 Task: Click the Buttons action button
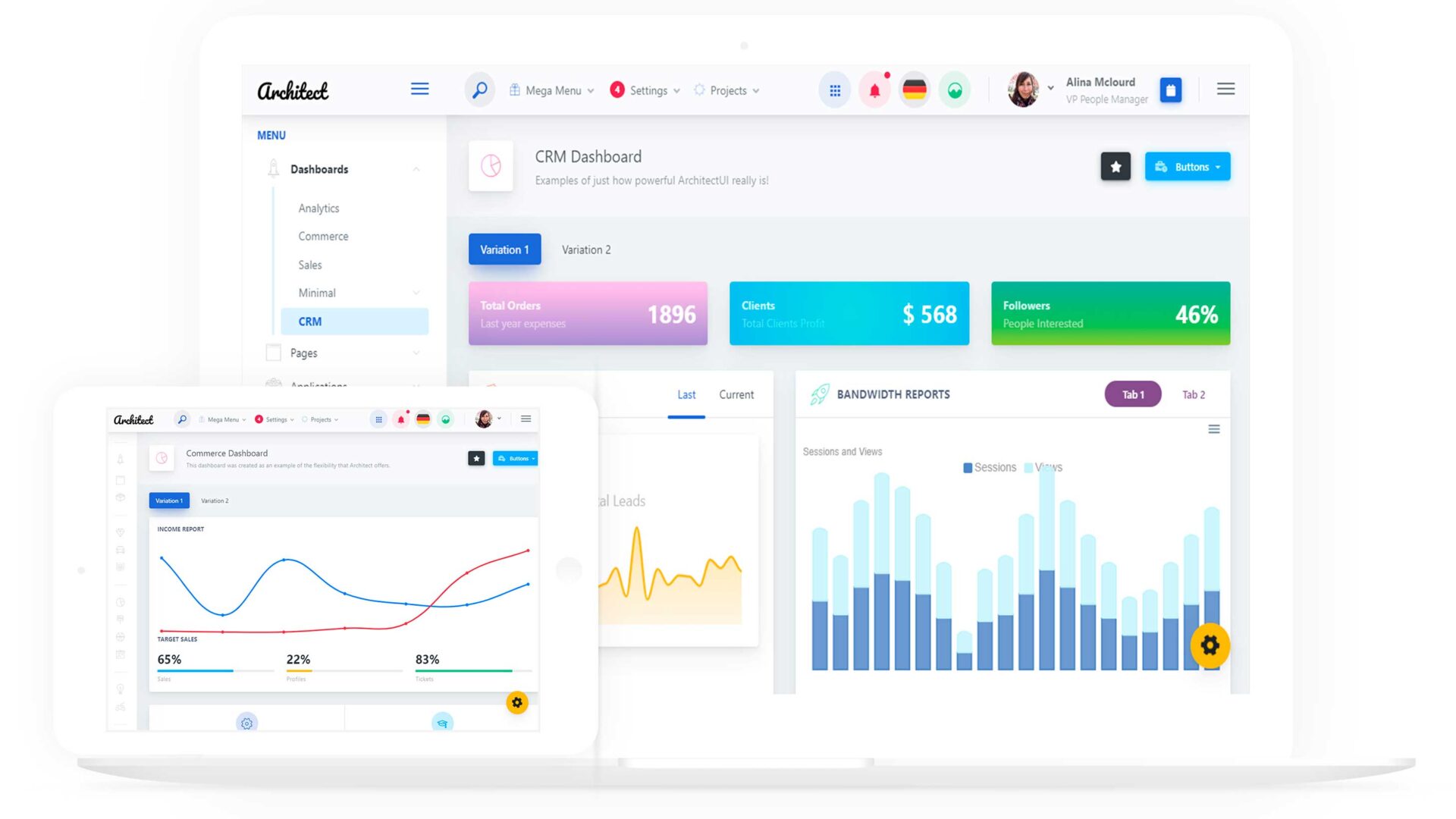coord(1187,167)
